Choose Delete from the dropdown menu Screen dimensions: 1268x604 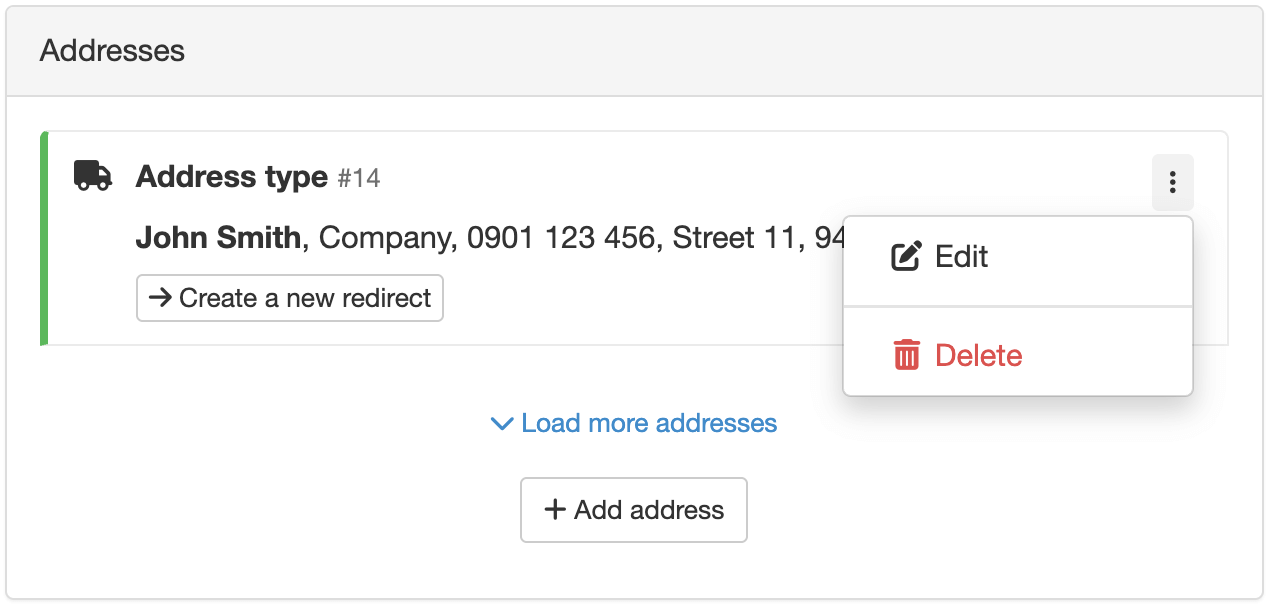(978, 356)
